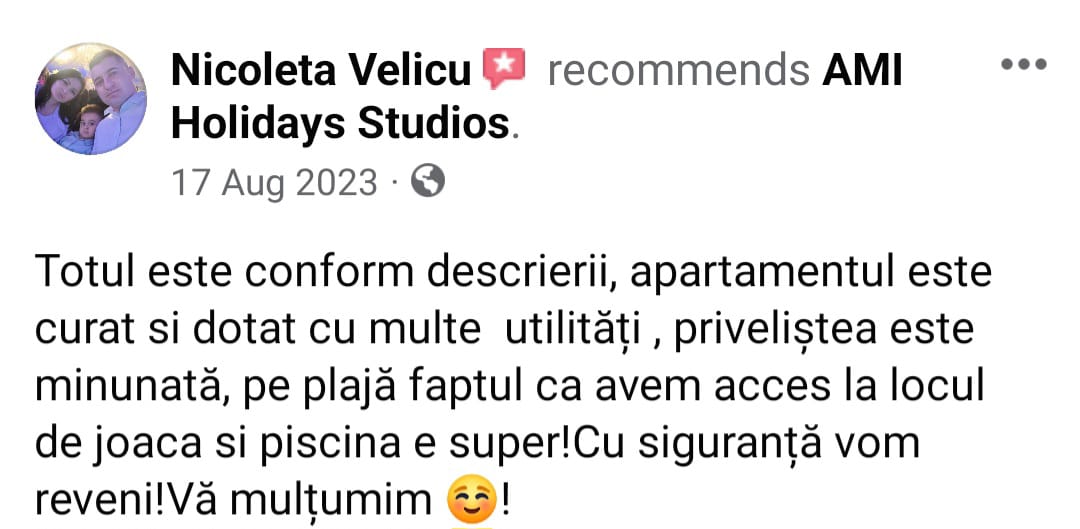The width and height of the screenshot is (1080, 529).
Task: Open Nicoleta Velicu's profile picture
Action: pyautogui.click(x=91, y=98)
